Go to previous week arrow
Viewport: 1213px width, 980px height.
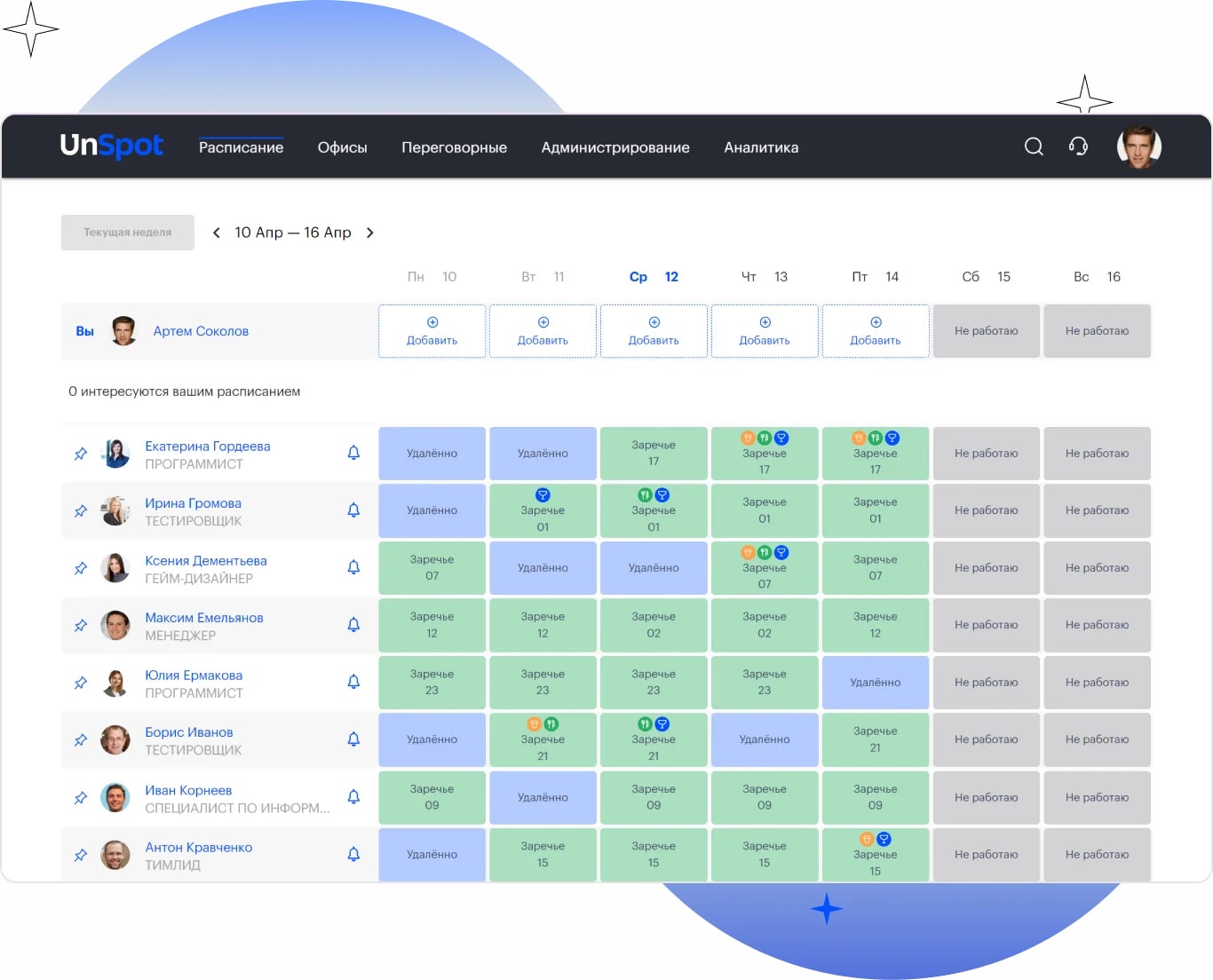[216, 233]
